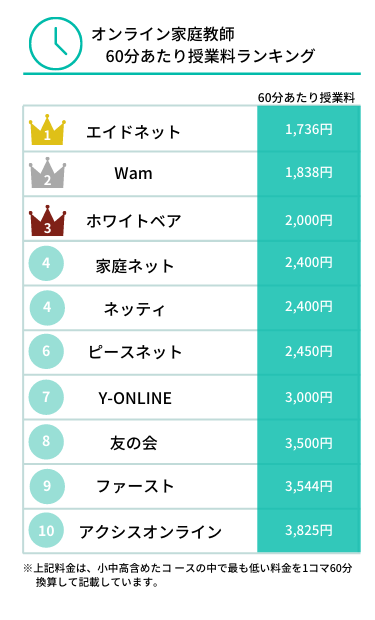Click the silver crown rank 2 icon
This screenshot has height=620, width=375.
click(47, 173)
